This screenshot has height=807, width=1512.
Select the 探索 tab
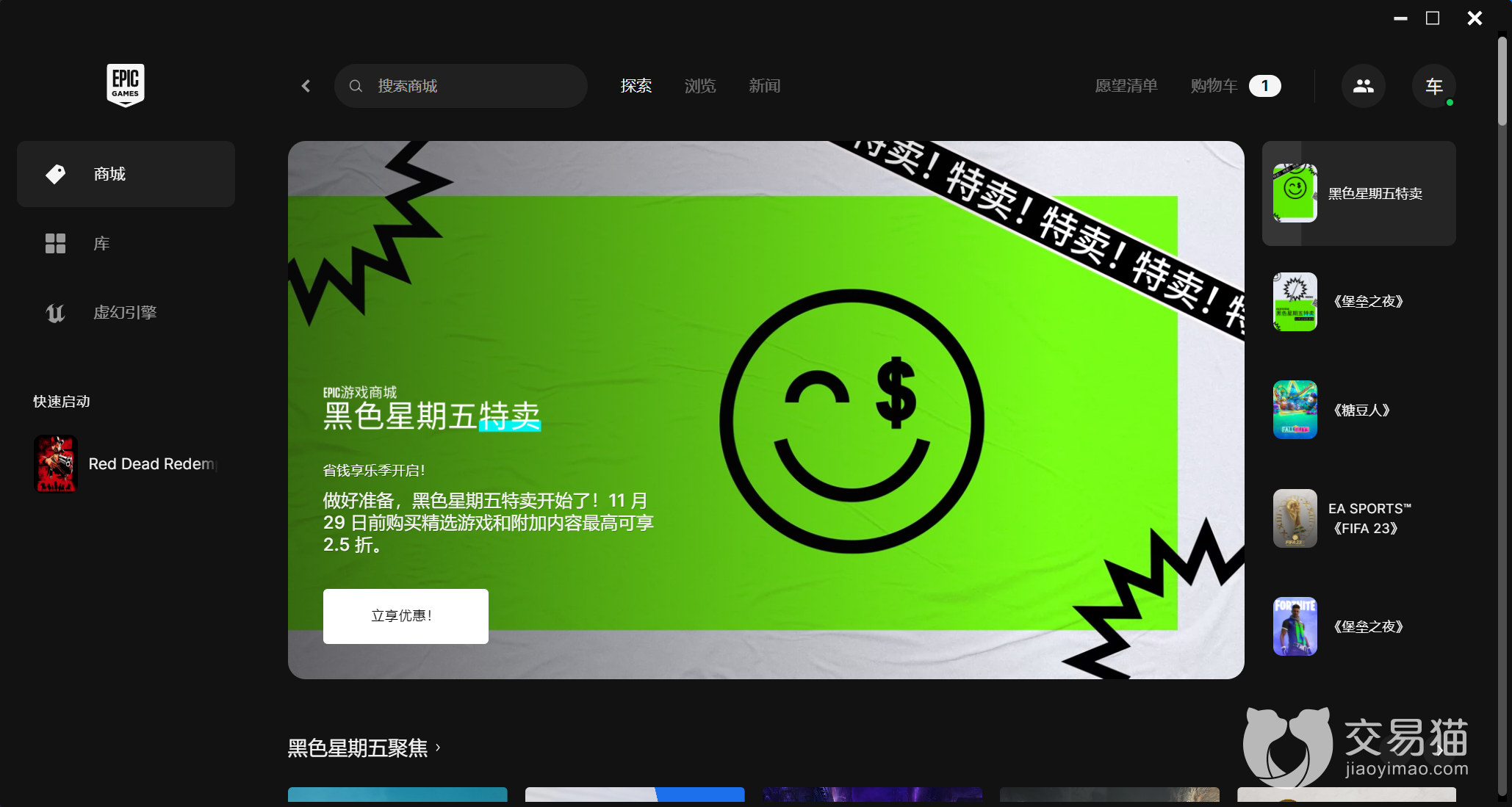636,86
